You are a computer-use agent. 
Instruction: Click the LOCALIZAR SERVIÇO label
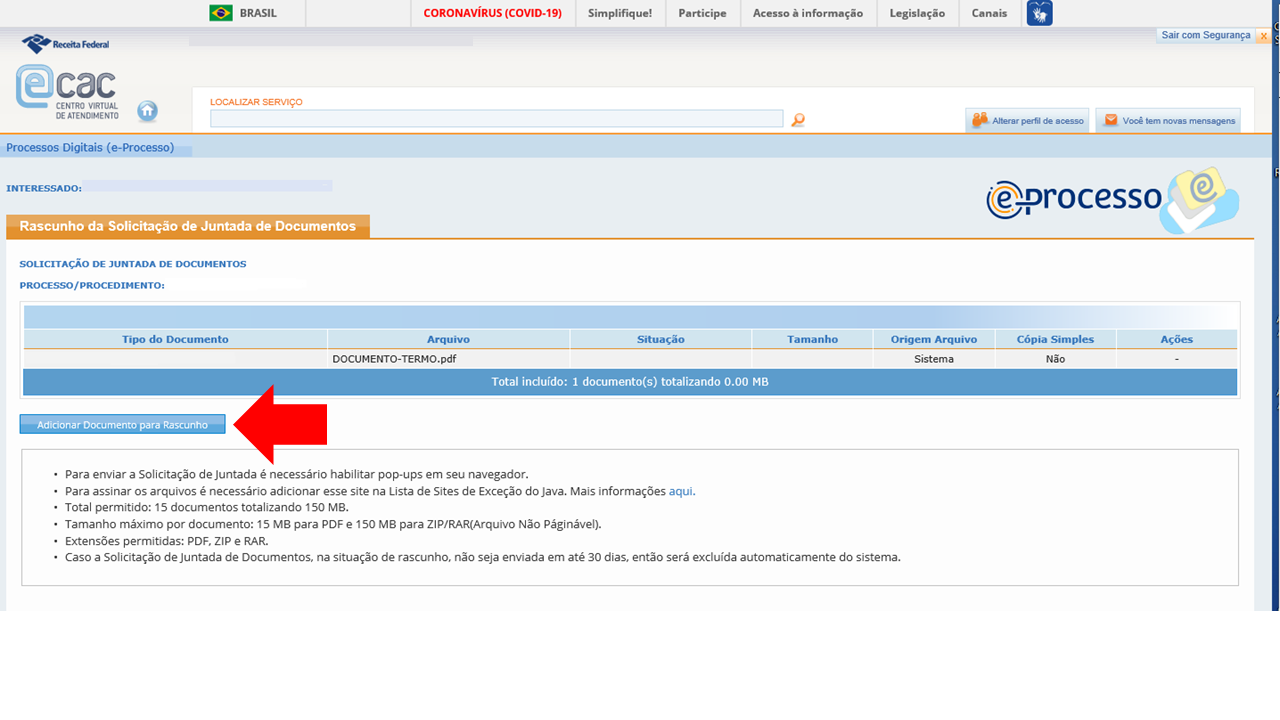(256, 102)
